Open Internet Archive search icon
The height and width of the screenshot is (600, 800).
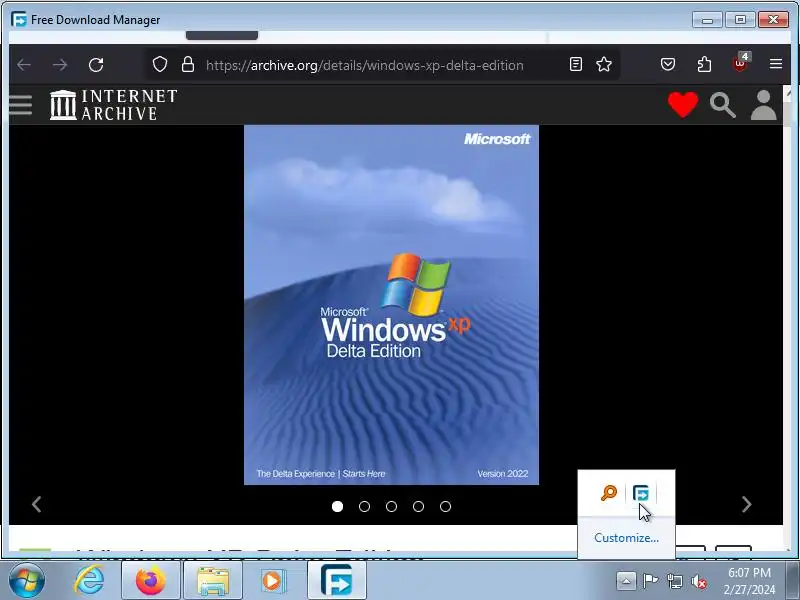tap(722, 106)
